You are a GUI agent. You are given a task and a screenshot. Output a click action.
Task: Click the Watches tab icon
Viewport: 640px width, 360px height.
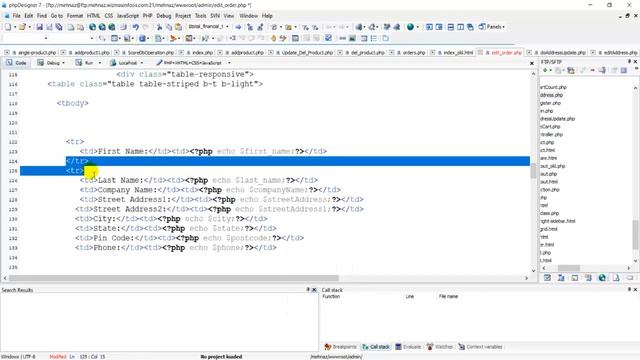[430, 347]
